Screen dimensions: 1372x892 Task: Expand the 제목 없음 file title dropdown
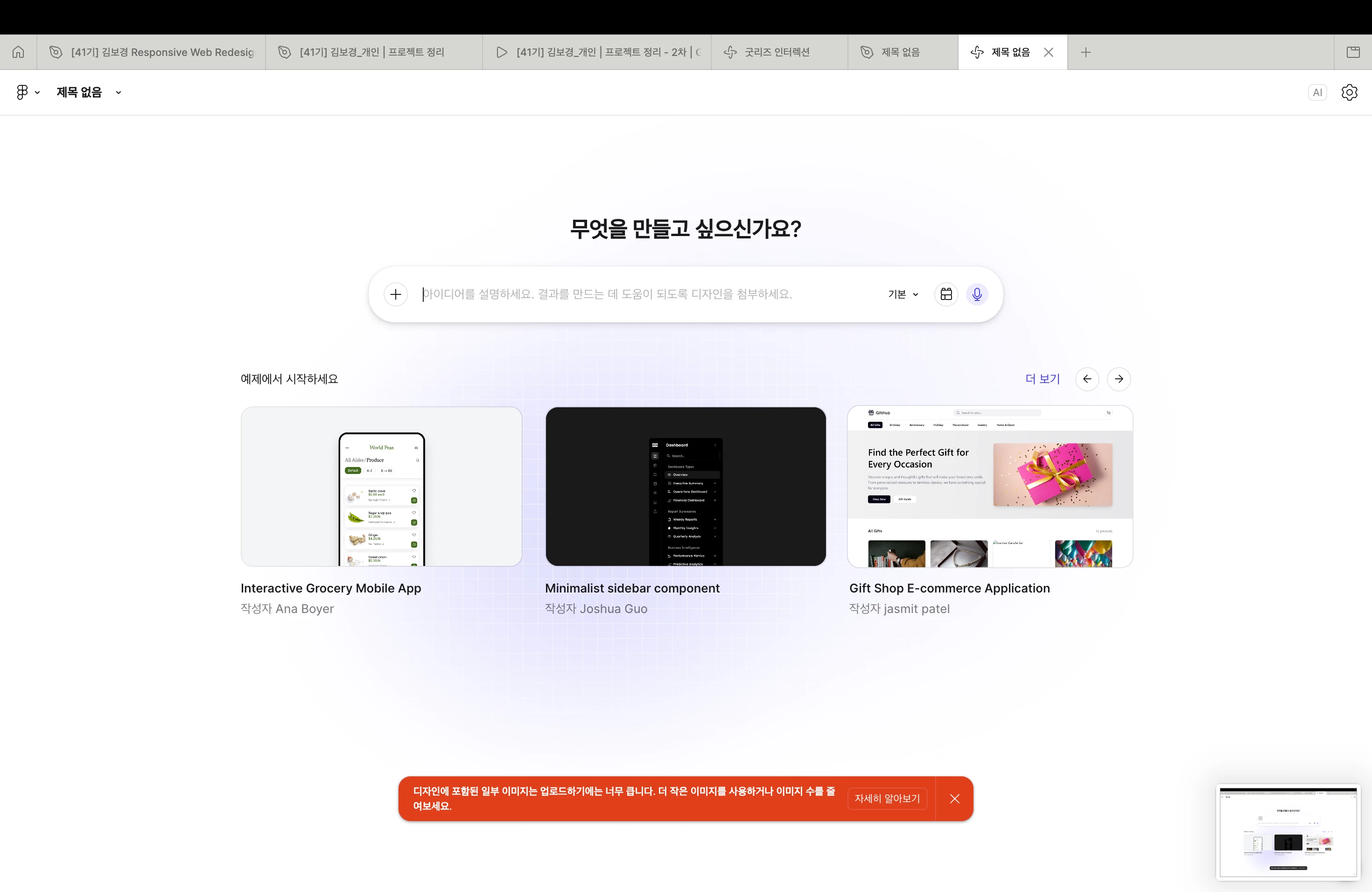(118, 92)
